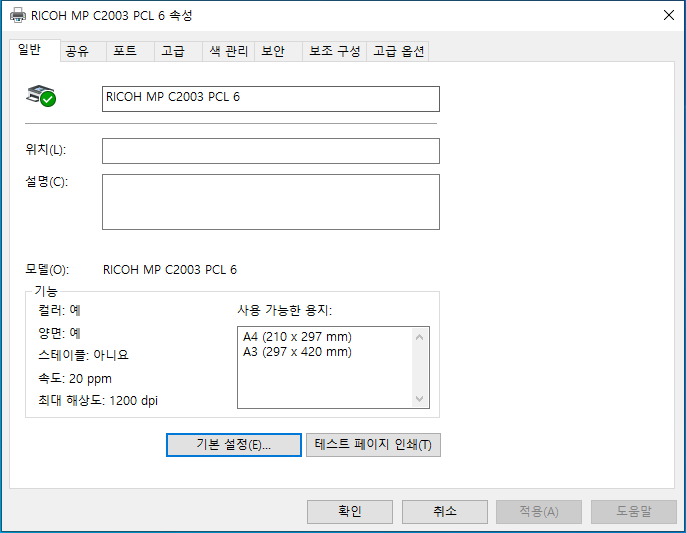Image resolution: width=686 pixels, height=533 pixels.
Task: Click the printer status icon with green check
Action: pos(41,96)
